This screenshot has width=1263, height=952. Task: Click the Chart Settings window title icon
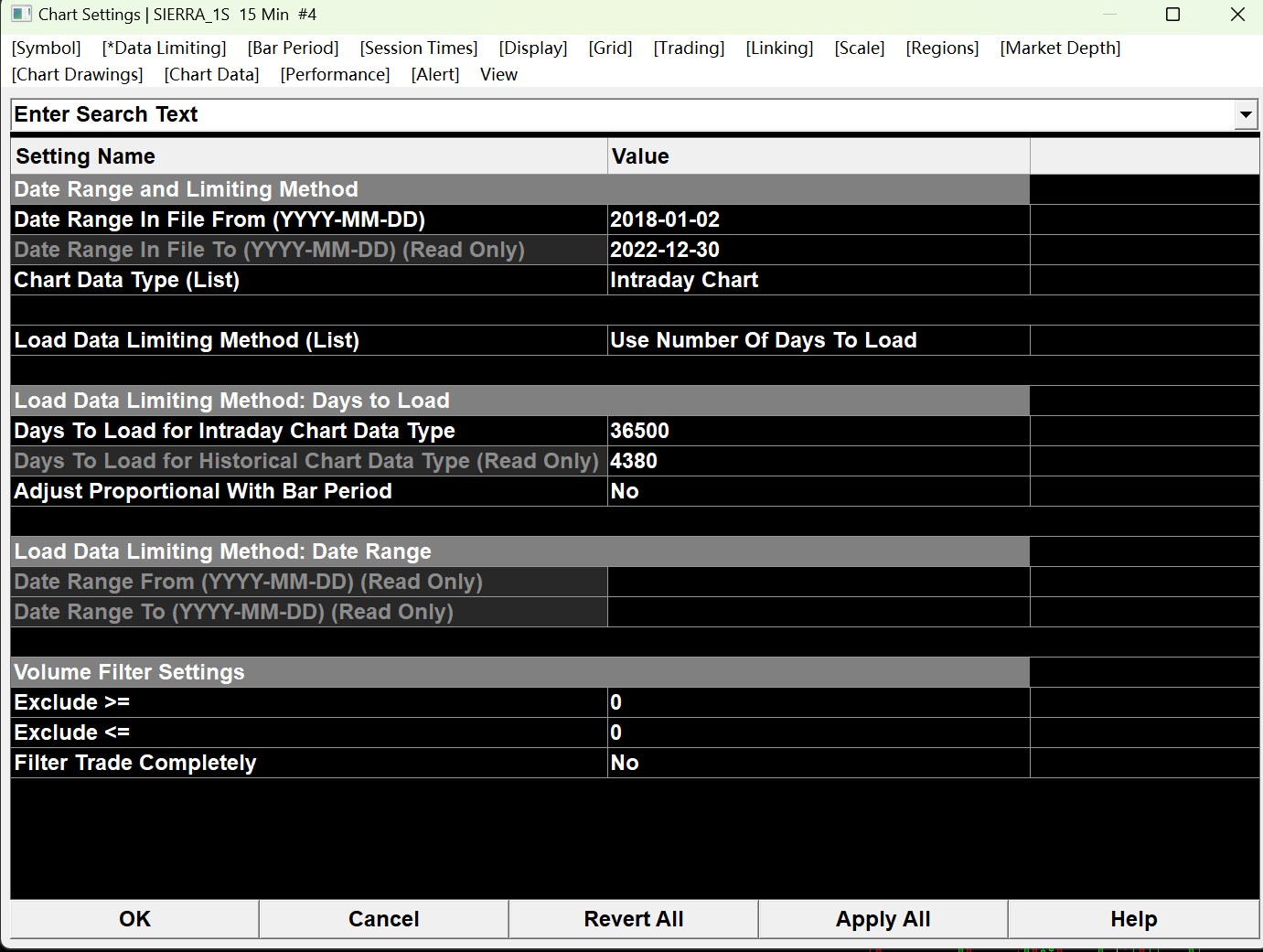tap(21, 15)
